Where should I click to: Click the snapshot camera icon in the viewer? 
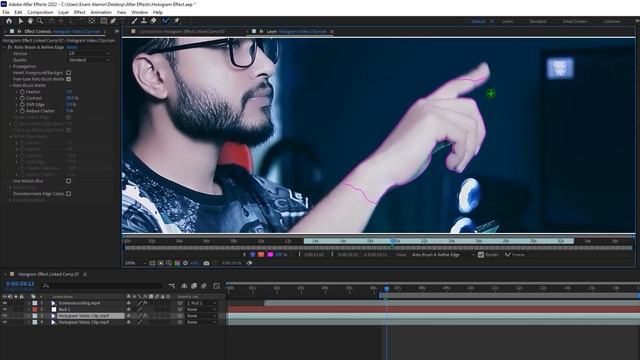pos(206,263)
